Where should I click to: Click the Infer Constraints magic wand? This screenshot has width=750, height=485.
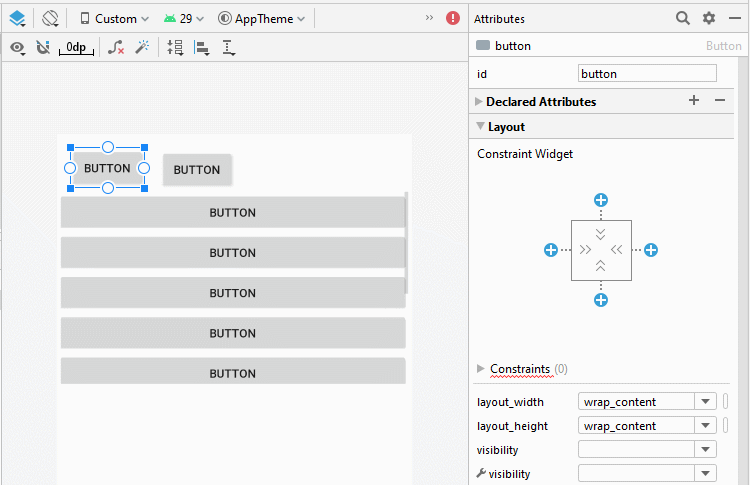142,47
